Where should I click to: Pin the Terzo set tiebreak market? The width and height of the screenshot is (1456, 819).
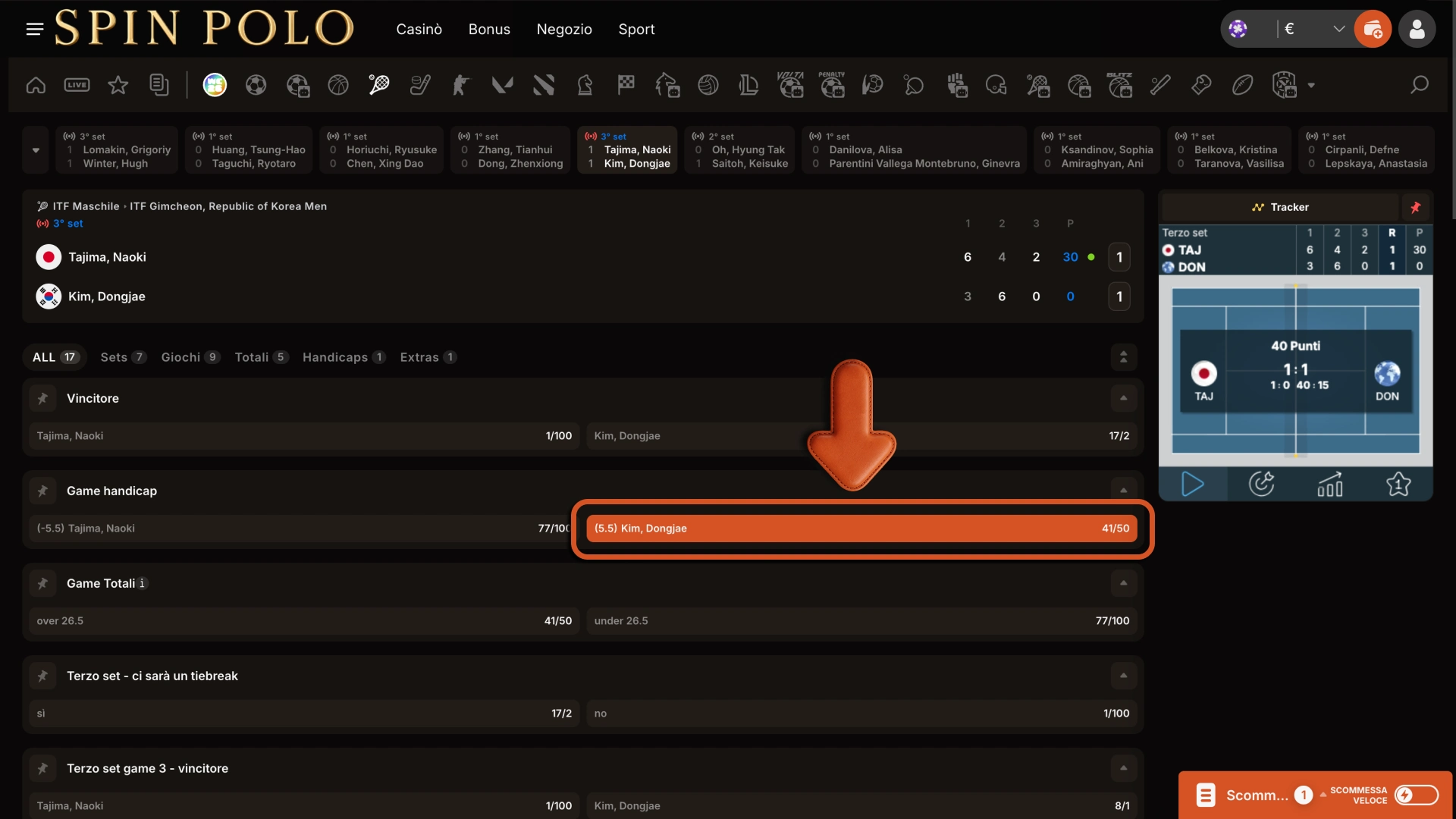42,676
